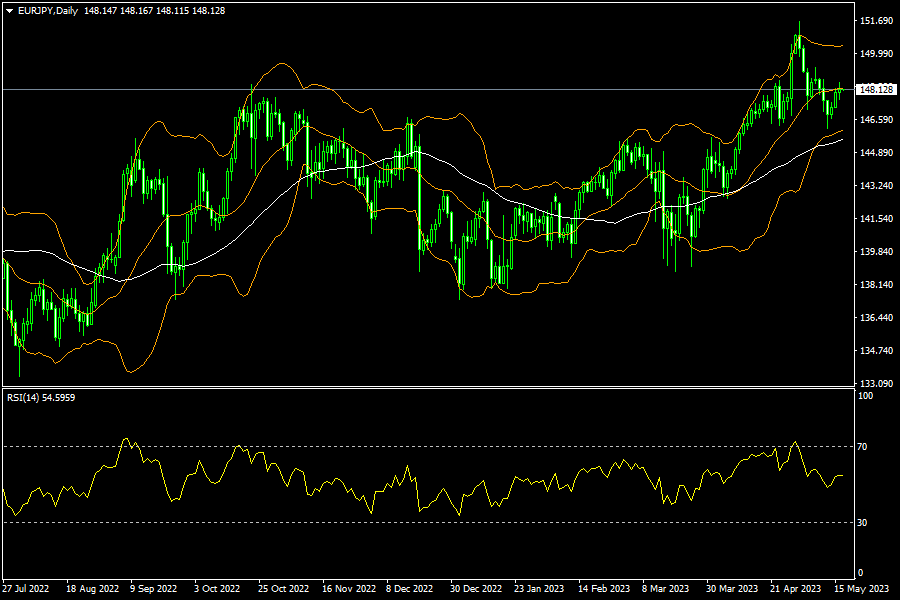Click the 8 Dec 2022 date label
Image resolution: width=900 pixels, height=600 pixels.
pyautogui.click(x=409, y=589)
